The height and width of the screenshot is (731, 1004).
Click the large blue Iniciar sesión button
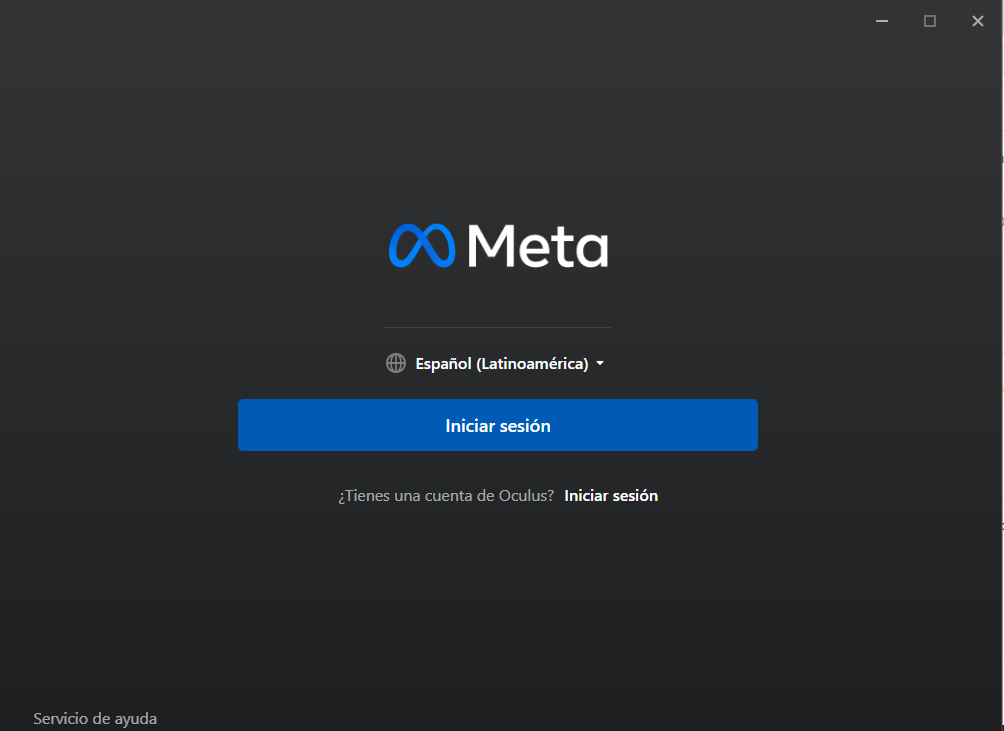coord(498,425)
